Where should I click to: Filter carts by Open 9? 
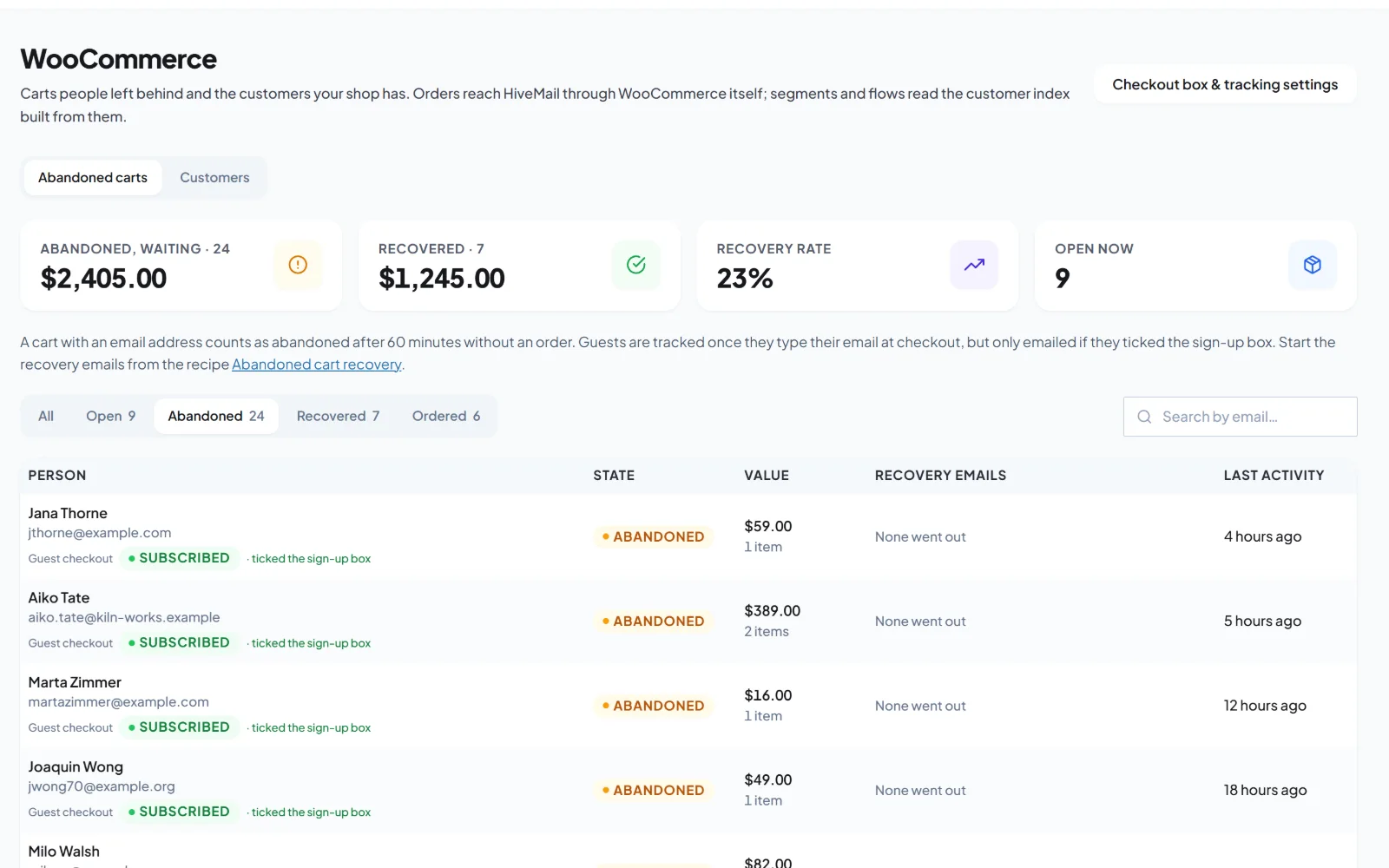tap(111, 416)
